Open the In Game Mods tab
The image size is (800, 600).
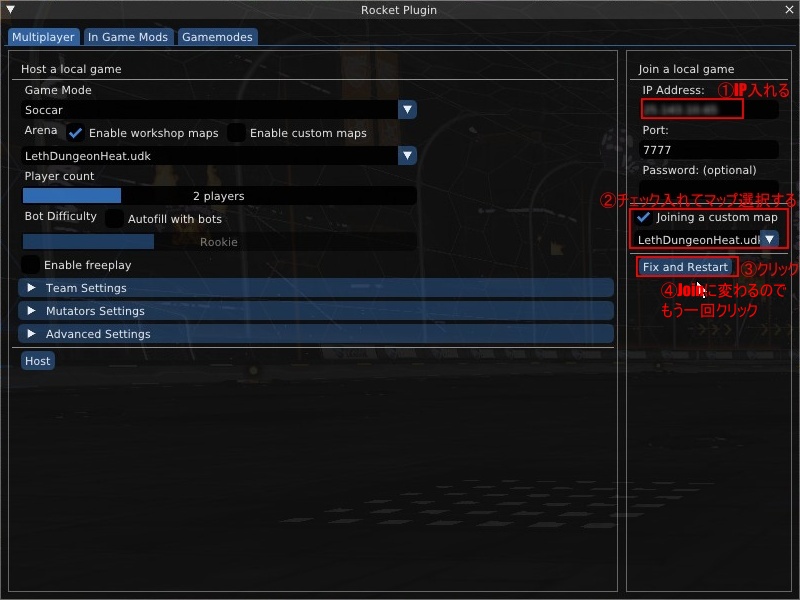(x=128, y=37)
